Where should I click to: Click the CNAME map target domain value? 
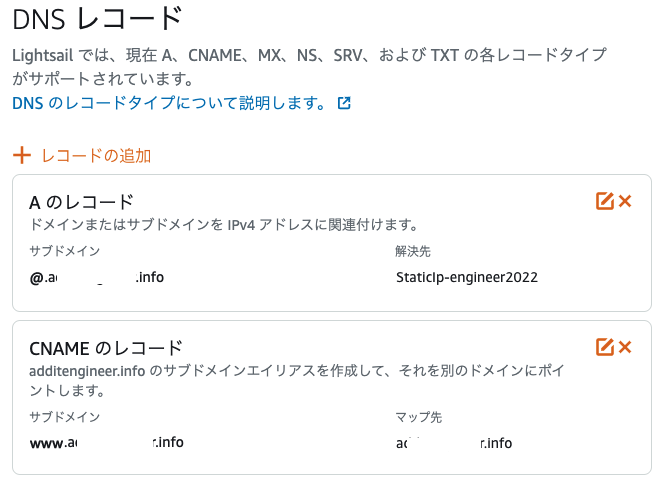[454, 443]
